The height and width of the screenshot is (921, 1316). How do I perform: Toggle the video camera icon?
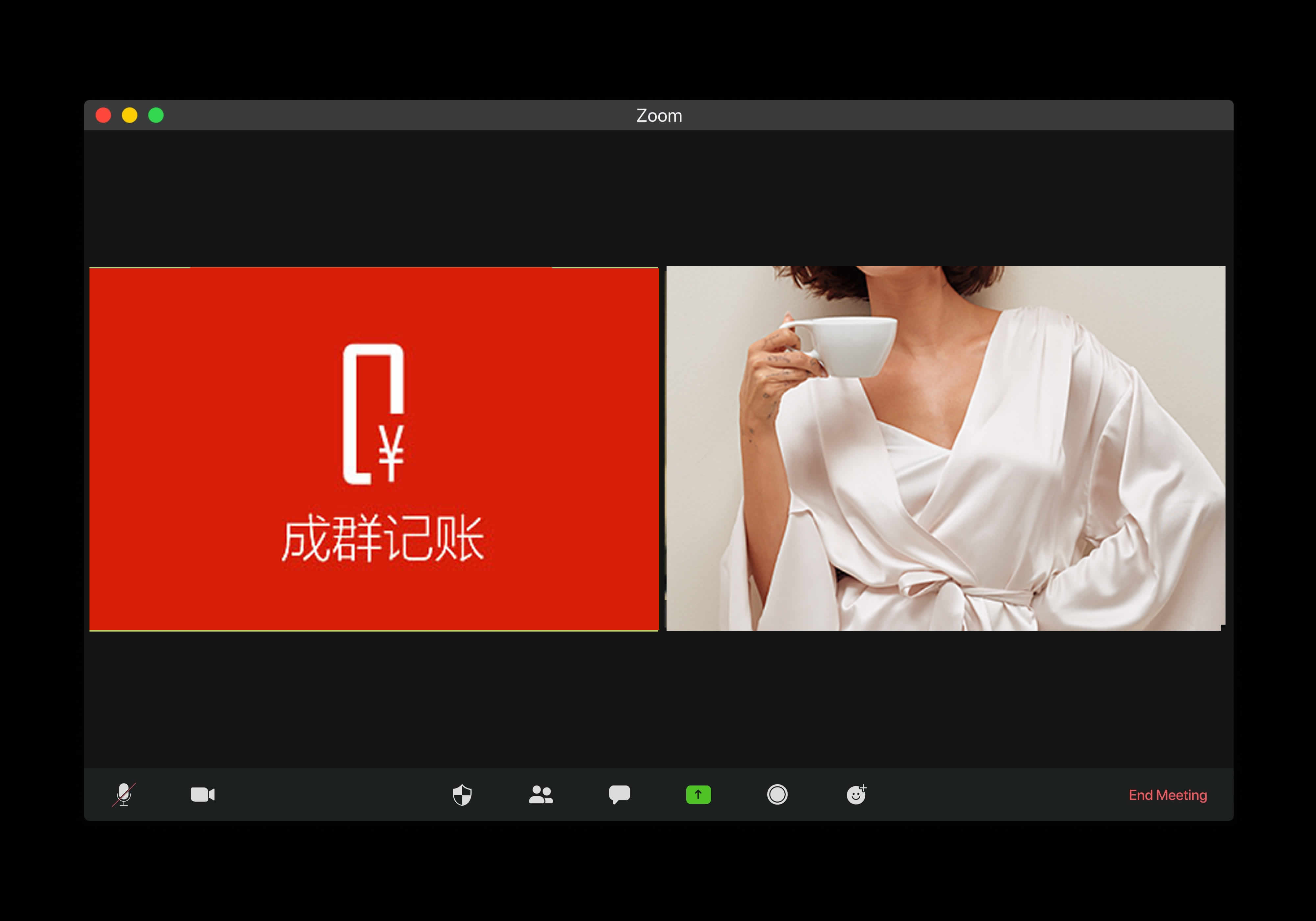(202, 794)
